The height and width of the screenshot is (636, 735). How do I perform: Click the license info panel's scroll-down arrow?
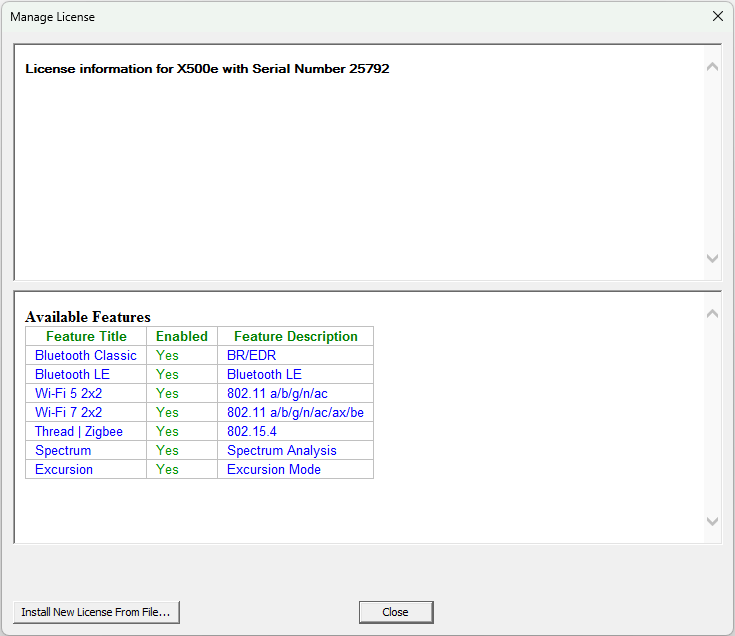click(x=712, y=258)
